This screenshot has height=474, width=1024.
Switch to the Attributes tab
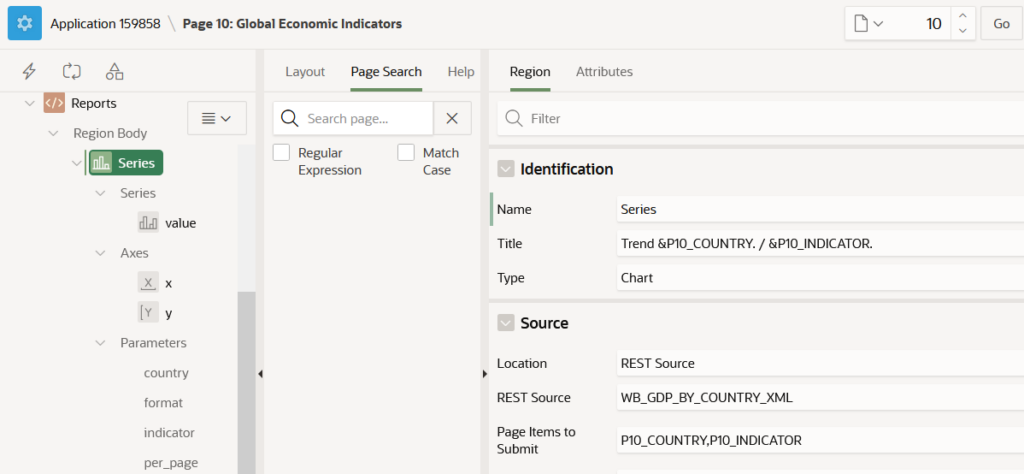click(x=604, y=72)
